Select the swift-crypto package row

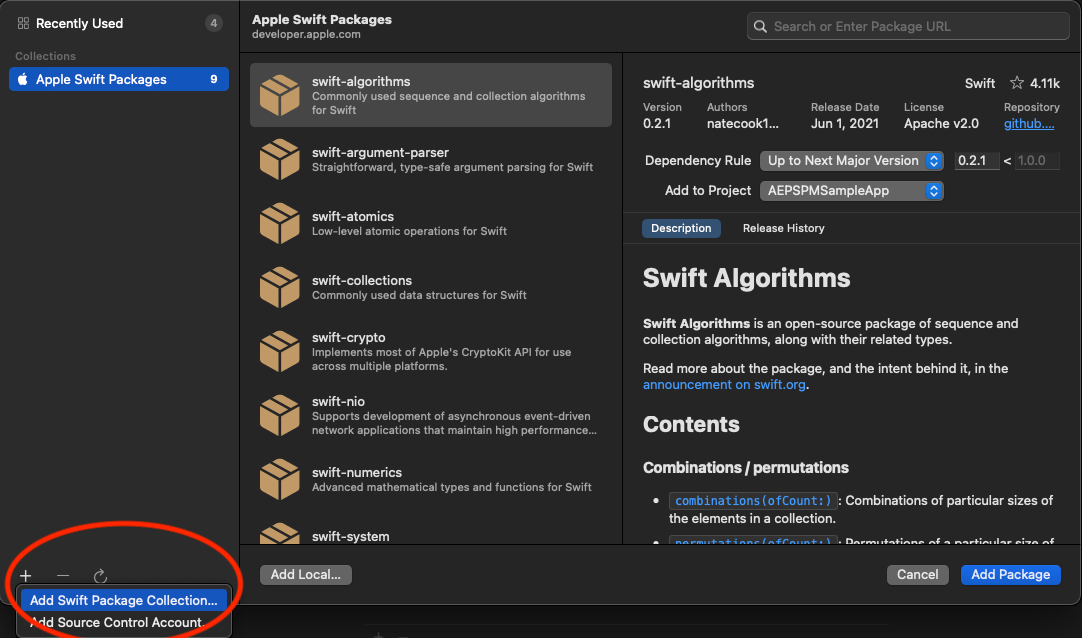click(x=431, y=351)
